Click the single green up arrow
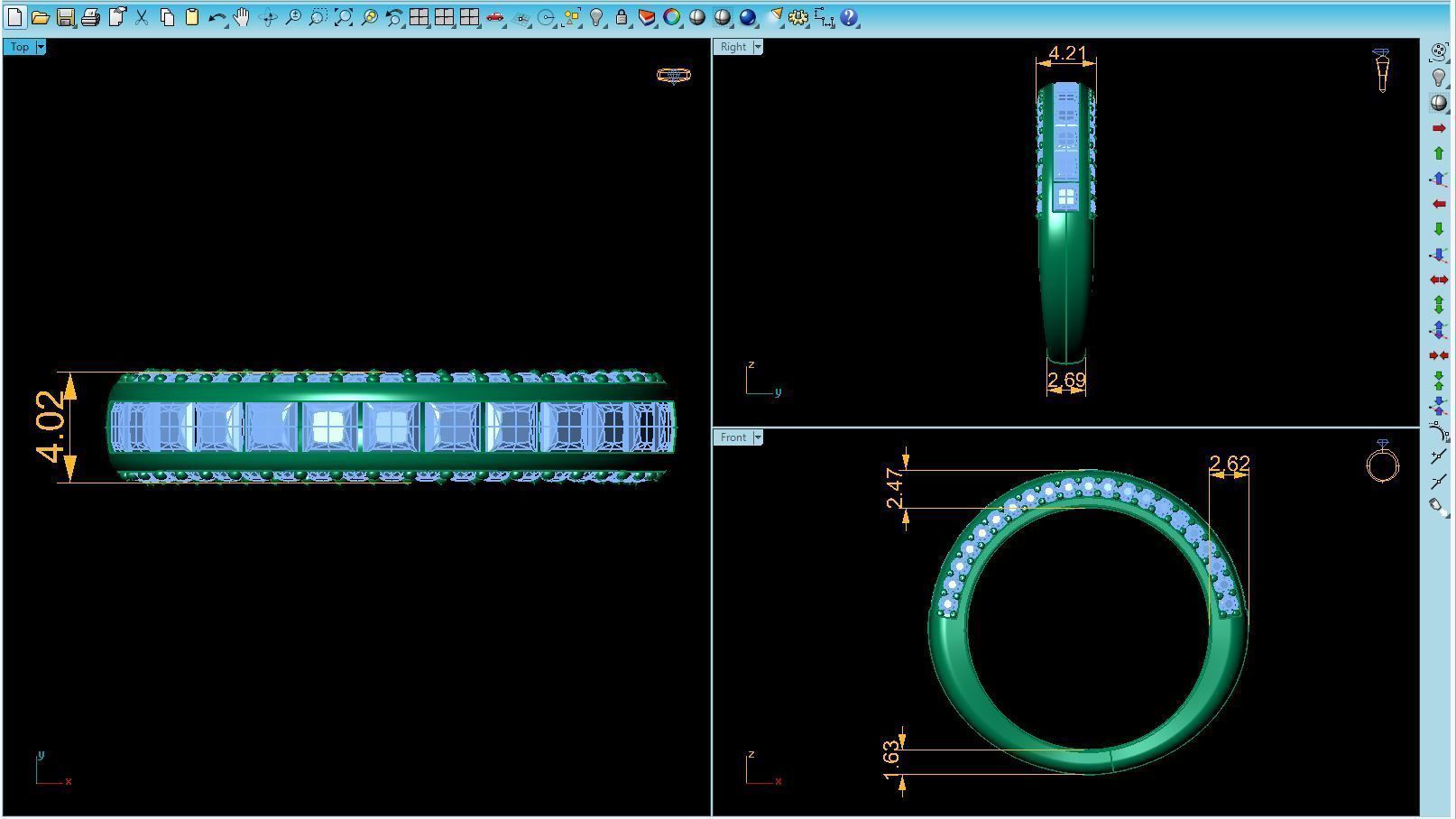The width and height of the screenshot is (1456, 819). coord(1439,153)
